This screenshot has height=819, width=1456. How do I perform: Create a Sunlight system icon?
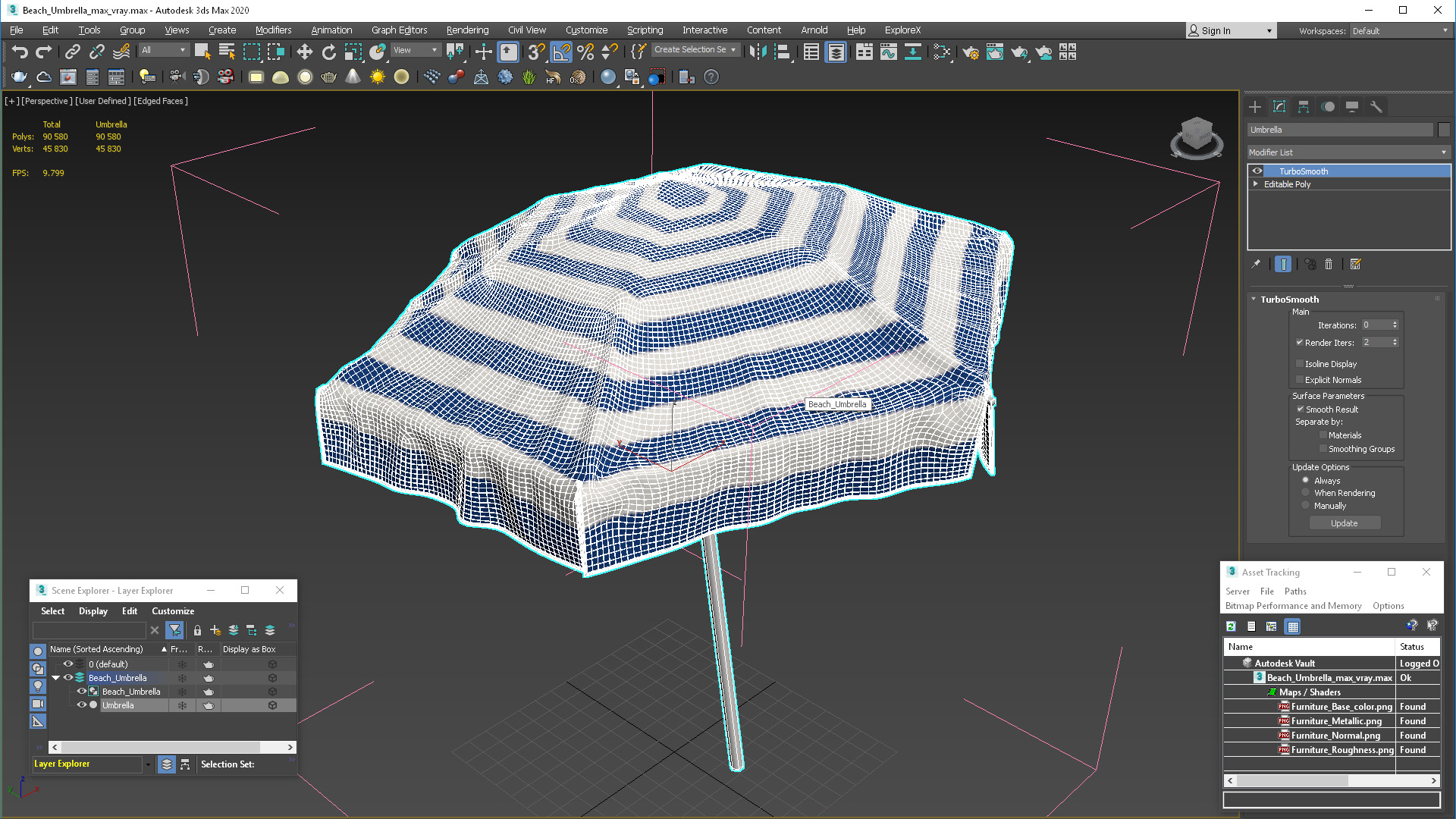tap(377, 77)
